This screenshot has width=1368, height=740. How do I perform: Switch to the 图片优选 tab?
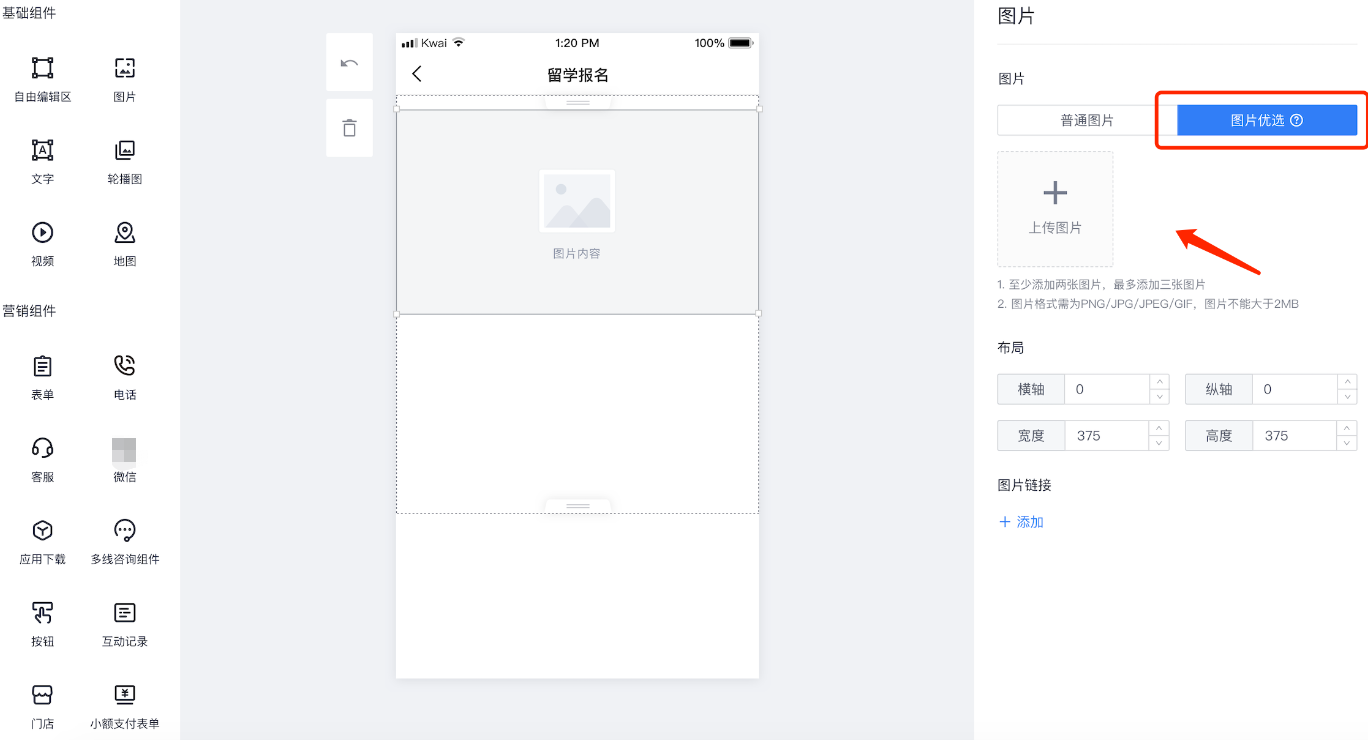1267,120
